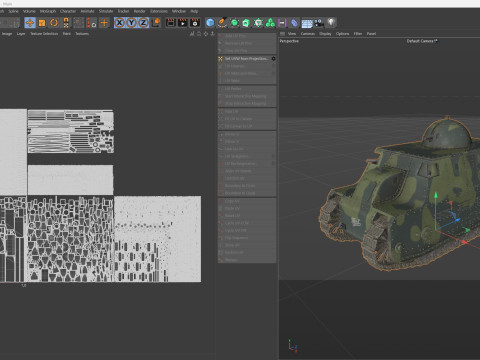Open the Help menu
Screen dimensions: 480x360
(x=194, y=11)
